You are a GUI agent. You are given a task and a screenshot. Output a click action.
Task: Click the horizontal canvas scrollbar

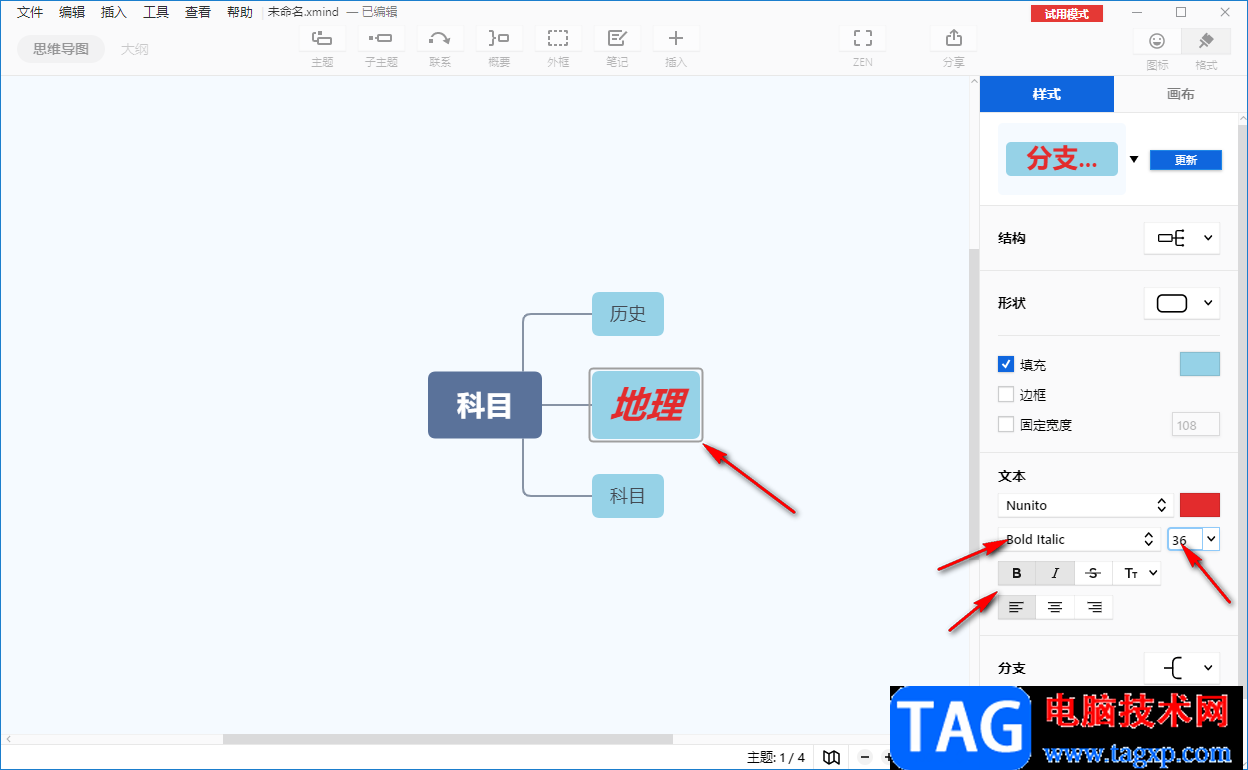[447, 740]
